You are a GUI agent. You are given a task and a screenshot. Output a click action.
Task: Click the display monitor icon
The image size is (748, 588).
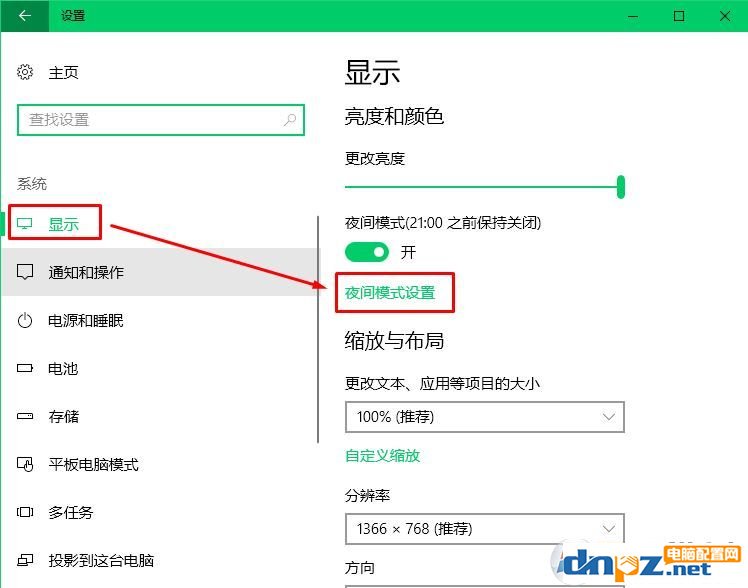click(x=25, y=223)
